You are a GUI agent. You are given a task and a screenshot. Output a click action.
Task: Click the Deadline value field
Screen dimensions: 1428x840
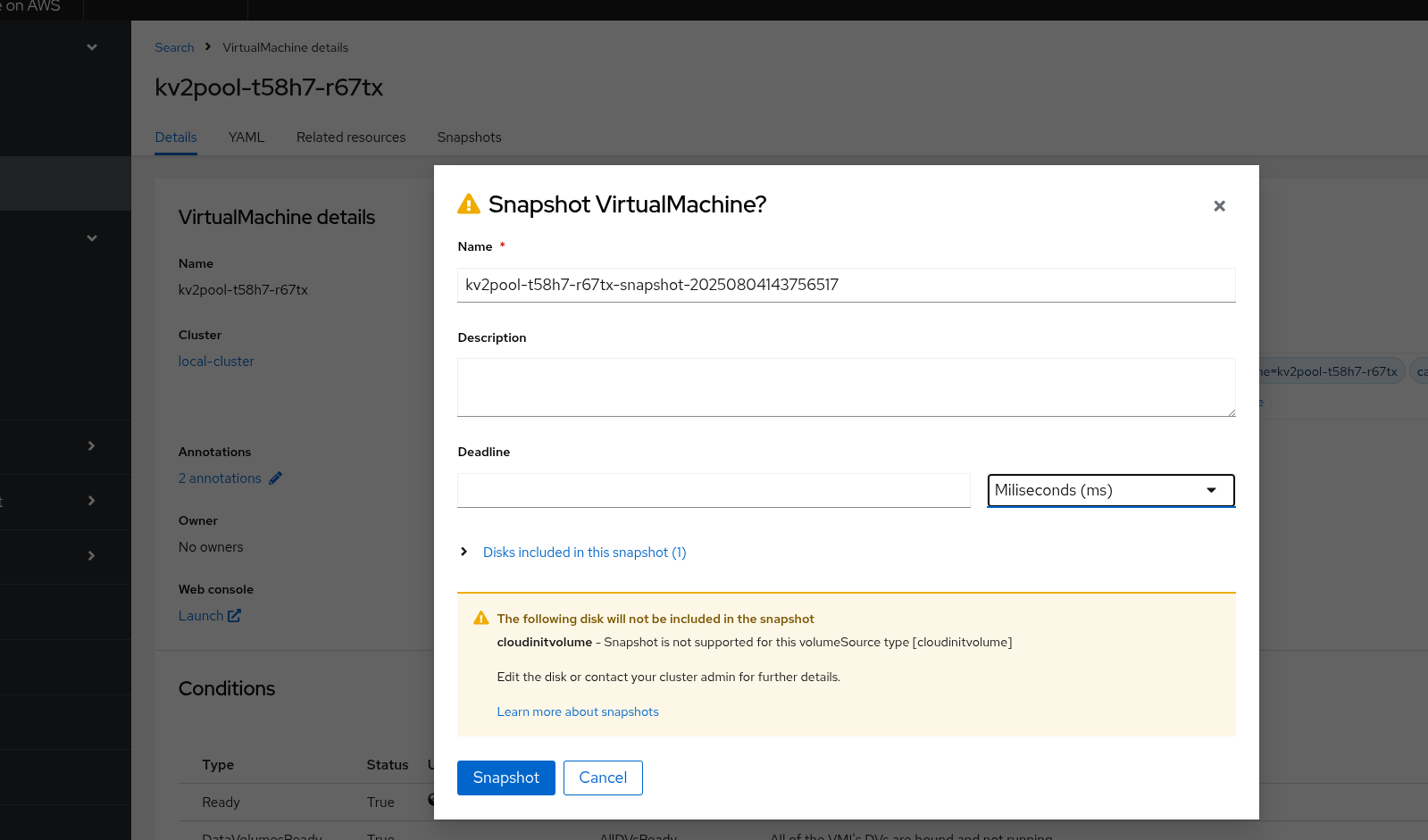(x=714, y=490)
